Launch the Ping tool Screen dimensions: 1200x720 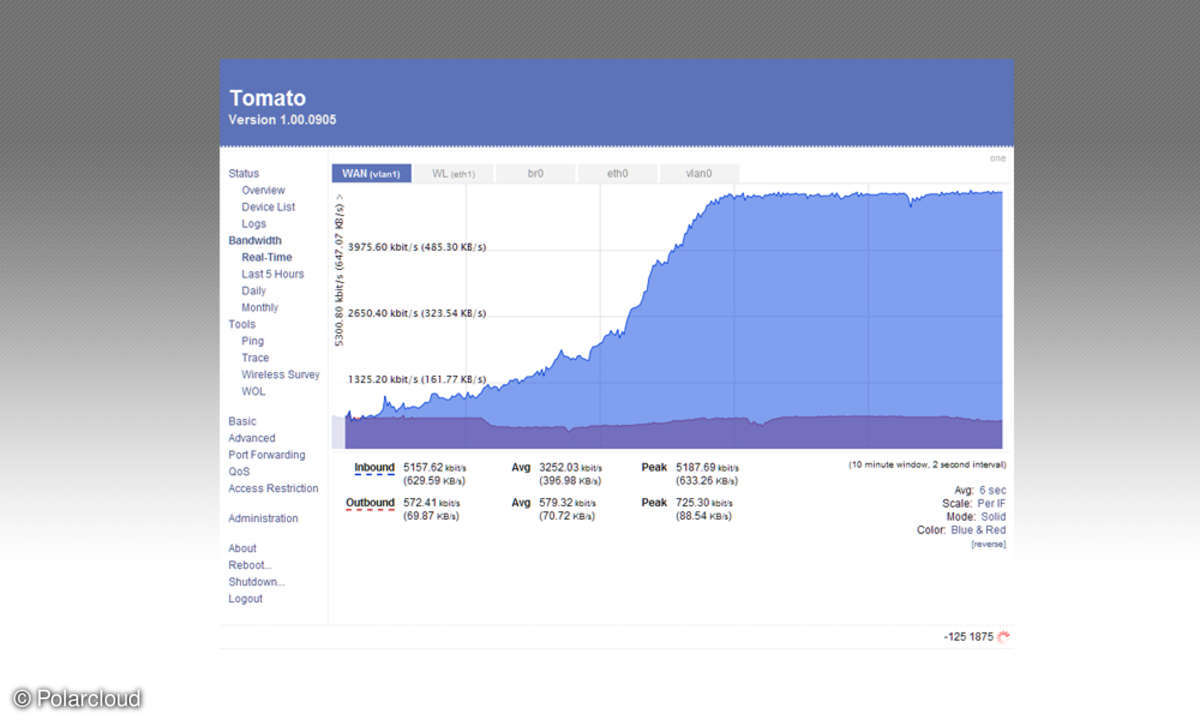[x=252, y=341]
